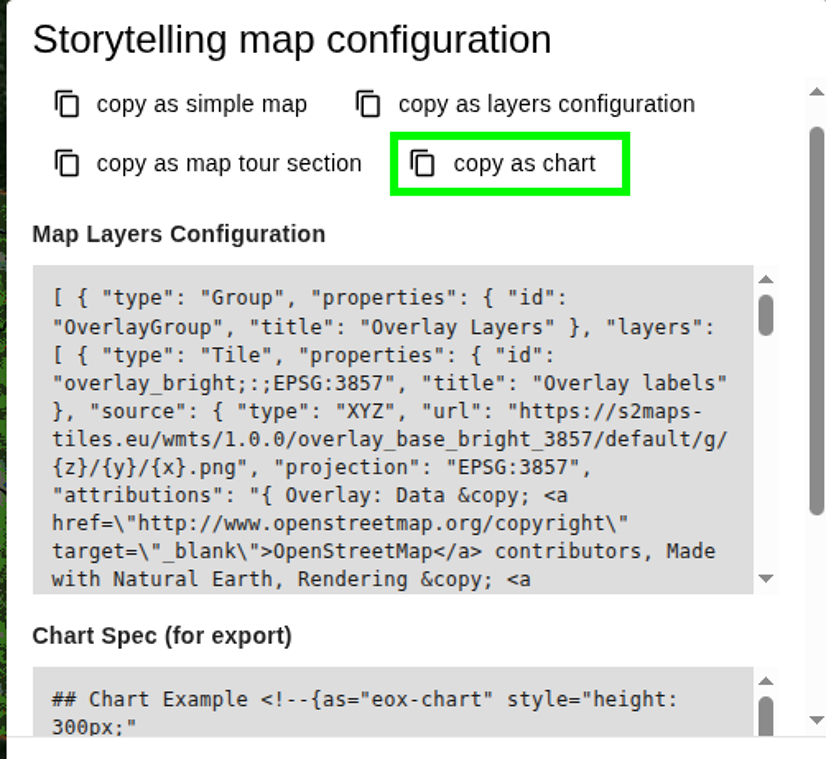Click copy icon beside "copy as layers configuration"
Viewport: 826px width, 759px height.
click(x=369, y=104)
